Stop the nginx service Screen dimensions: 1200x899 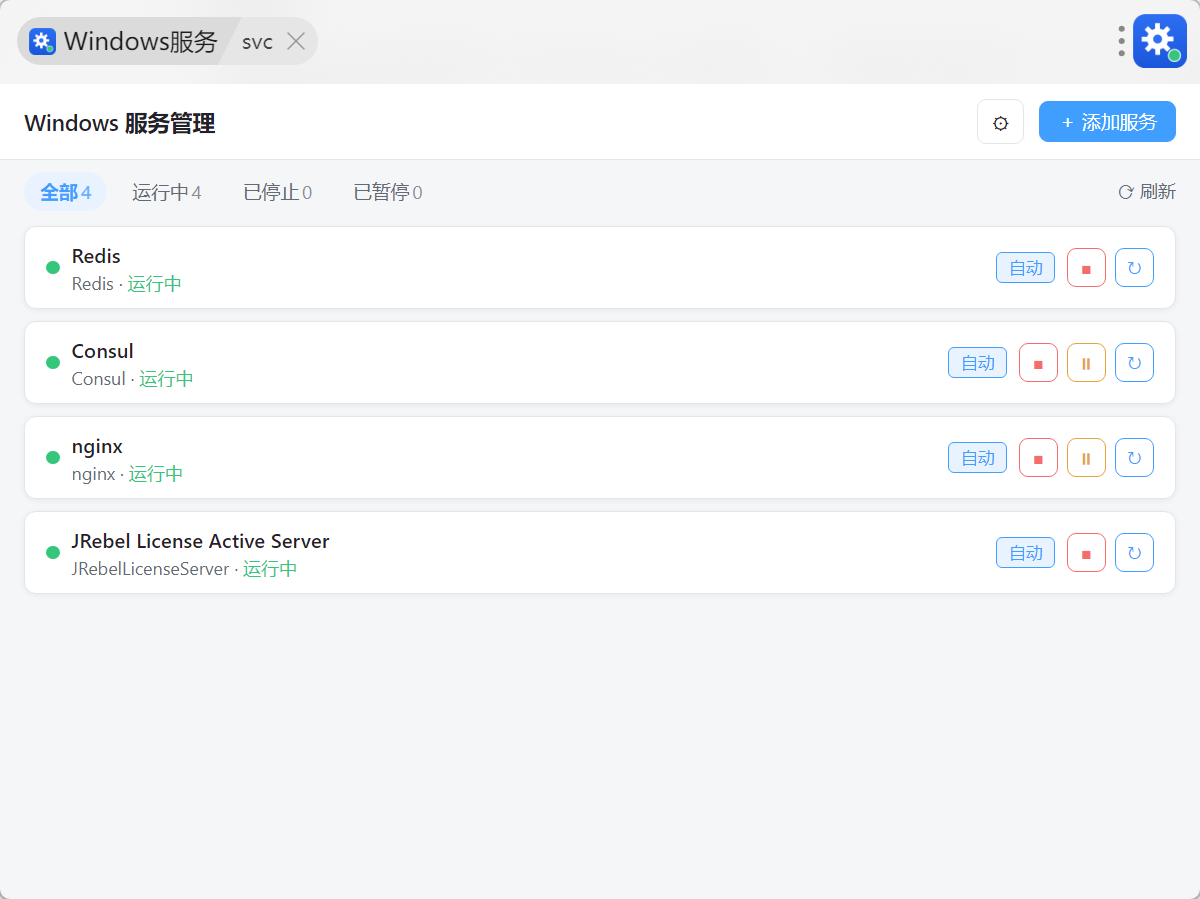(x=1038, y=458)
